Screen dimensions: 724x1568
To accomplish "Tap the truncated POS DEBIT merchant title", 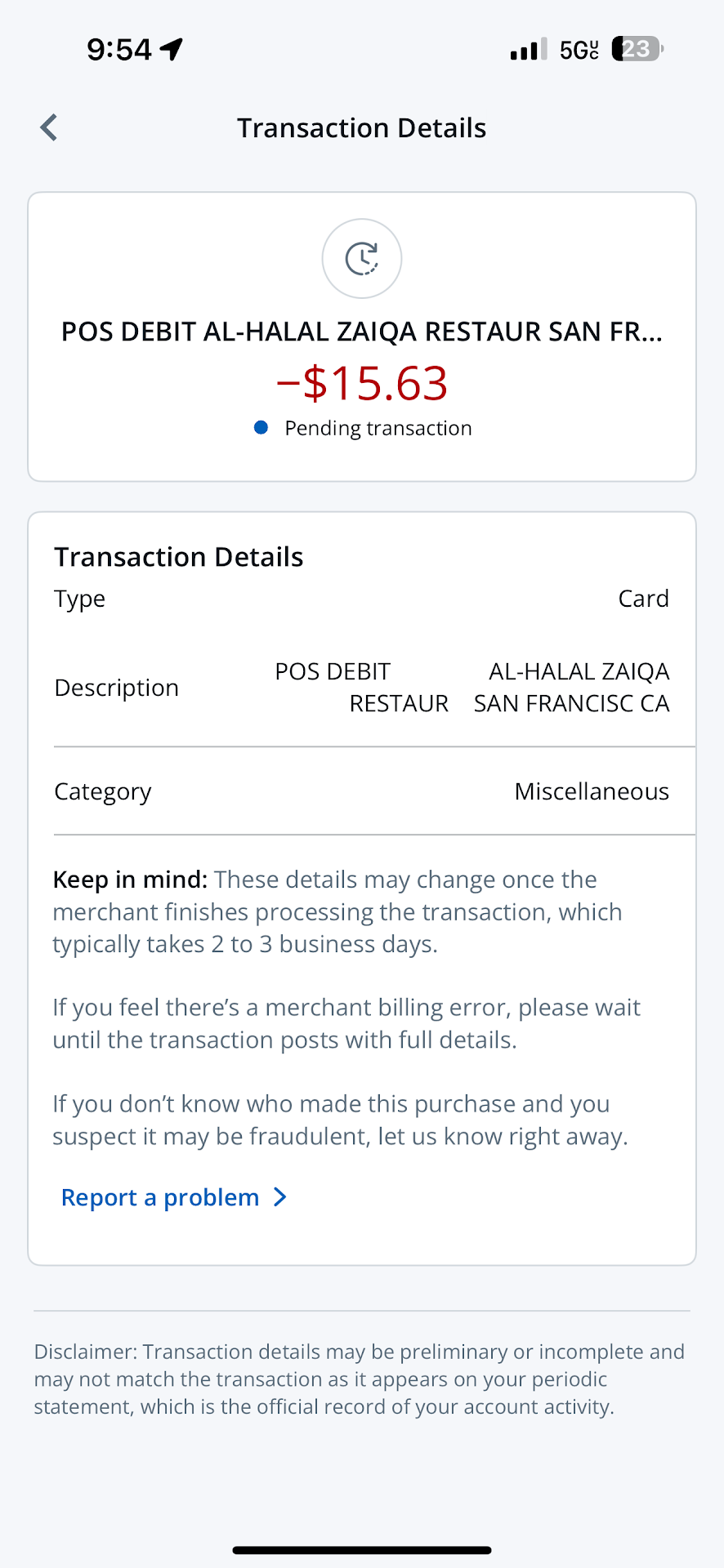I will (362, 332).
